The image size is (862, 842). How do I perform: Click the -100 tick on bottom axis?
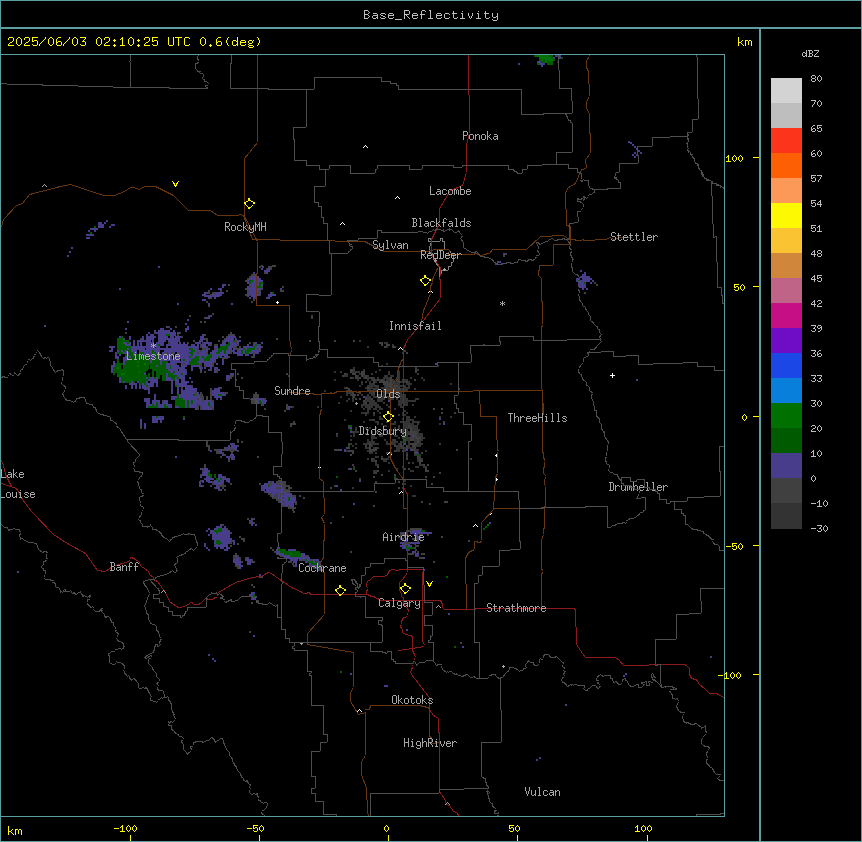[x=126, y=828]
